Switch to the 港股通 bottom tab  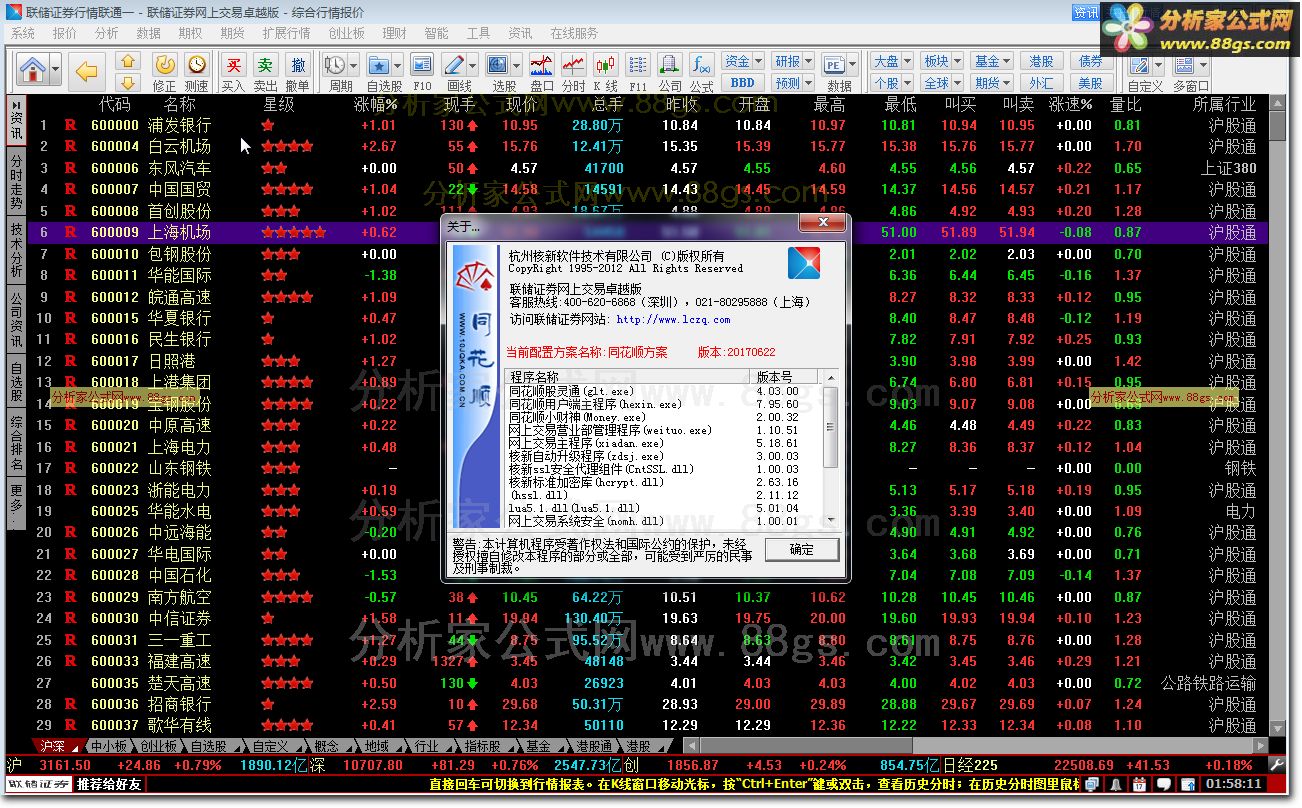[x=594, y=746]
